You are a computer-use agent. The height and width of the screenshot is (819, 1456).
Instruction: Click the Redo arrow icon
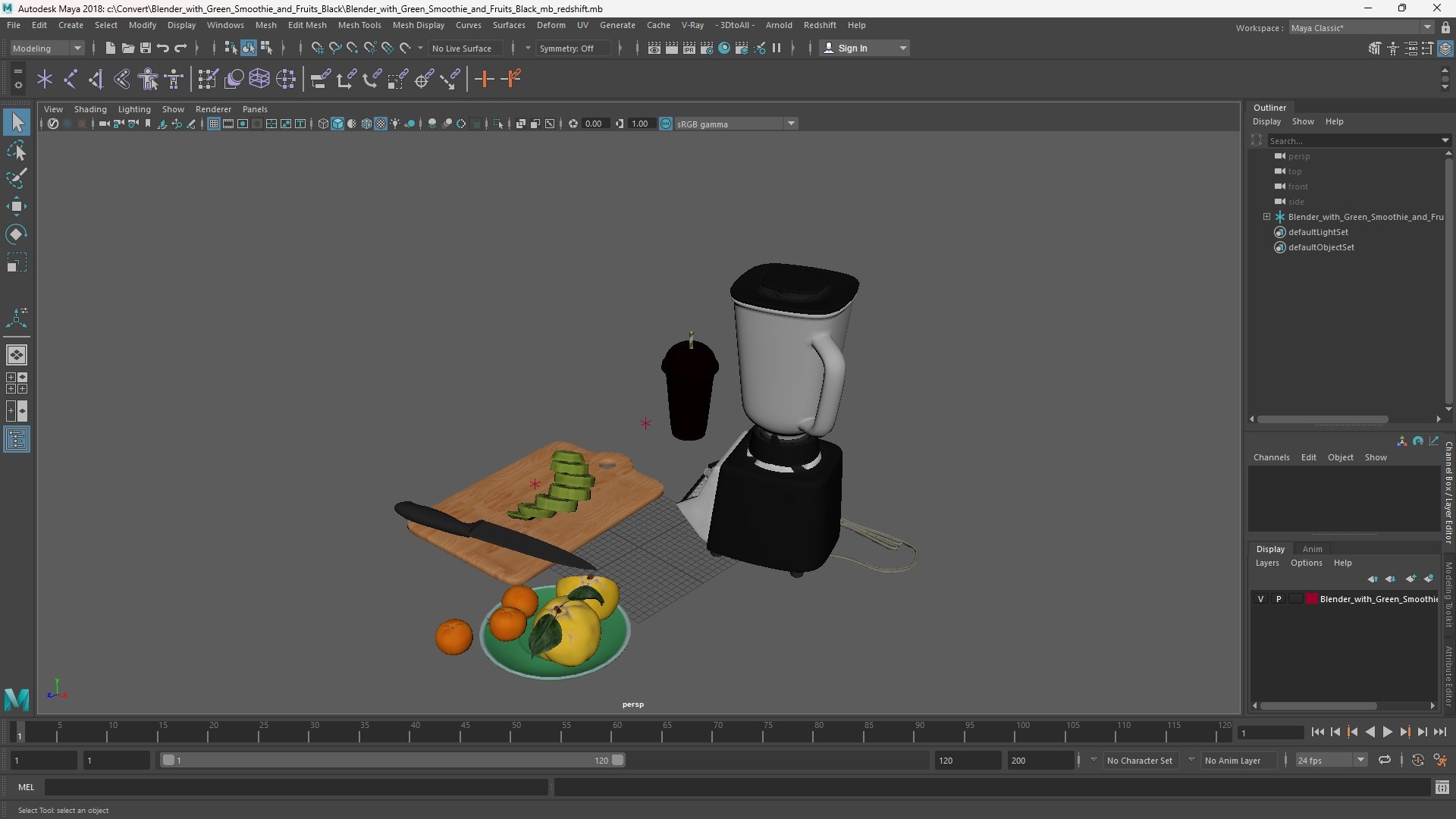(x=180, y=48)
